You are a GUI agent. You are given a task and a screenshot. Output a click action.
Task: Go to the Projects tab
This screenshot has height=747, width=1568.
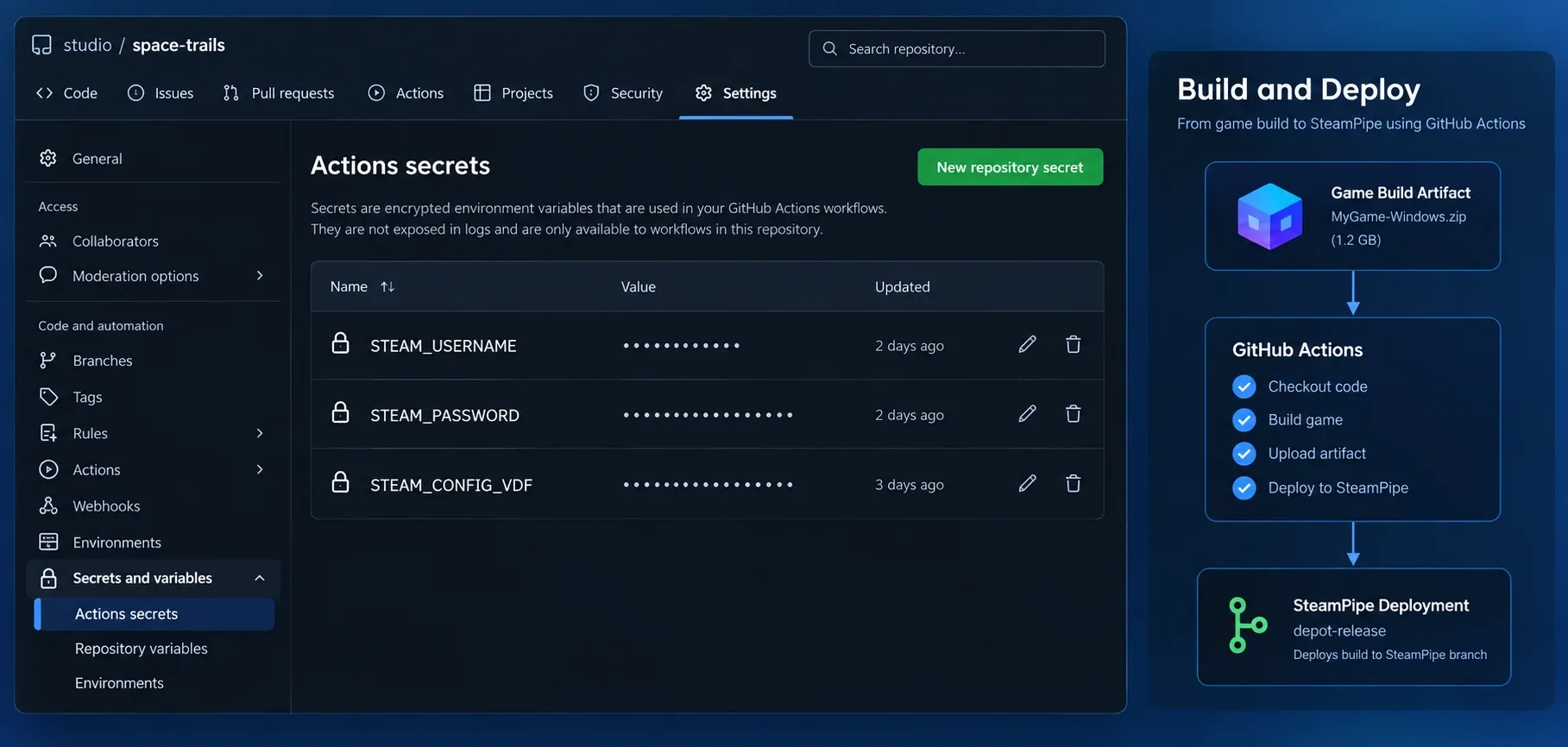[x=513, y=93]
